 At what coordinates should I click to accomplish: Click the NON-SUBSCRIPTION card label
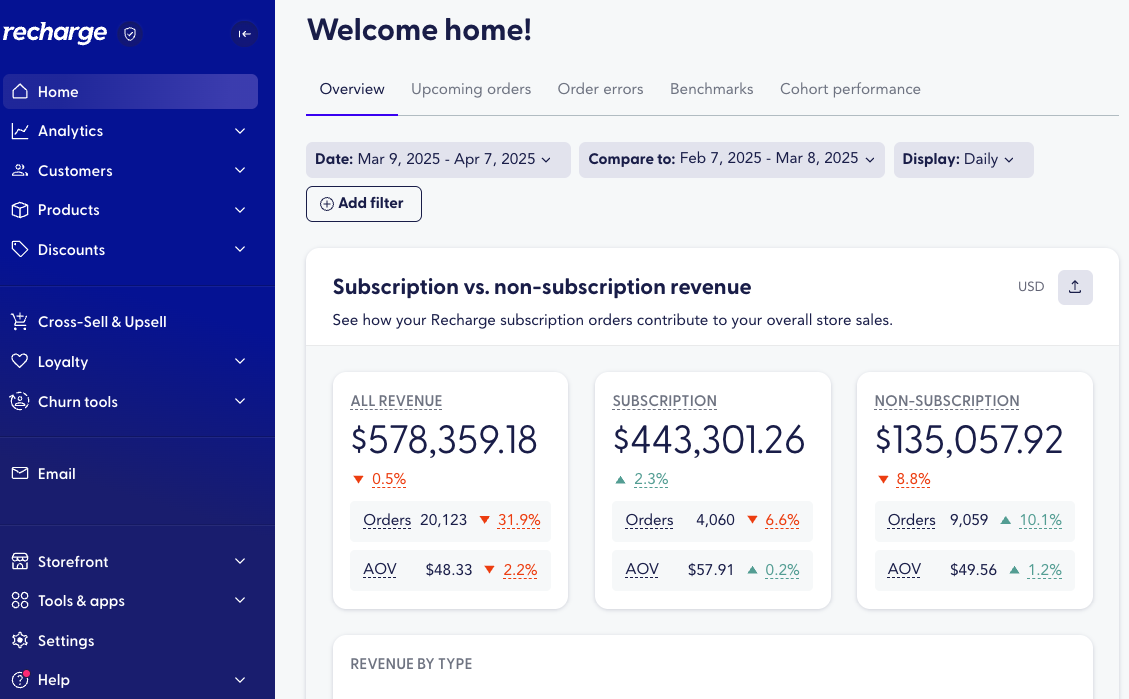[x=947, y=401]
